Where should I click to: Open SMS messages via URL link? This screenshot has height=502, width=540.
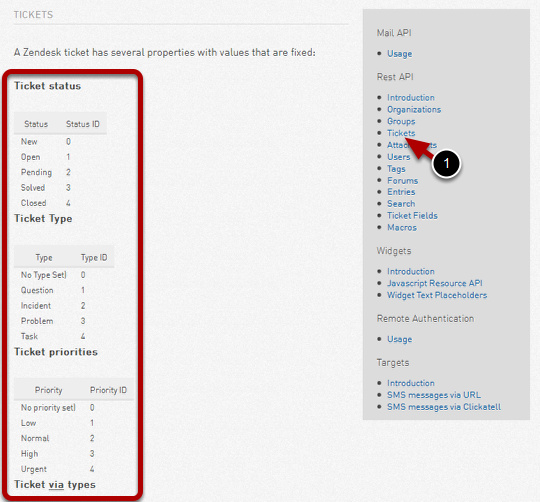[434, 395]
